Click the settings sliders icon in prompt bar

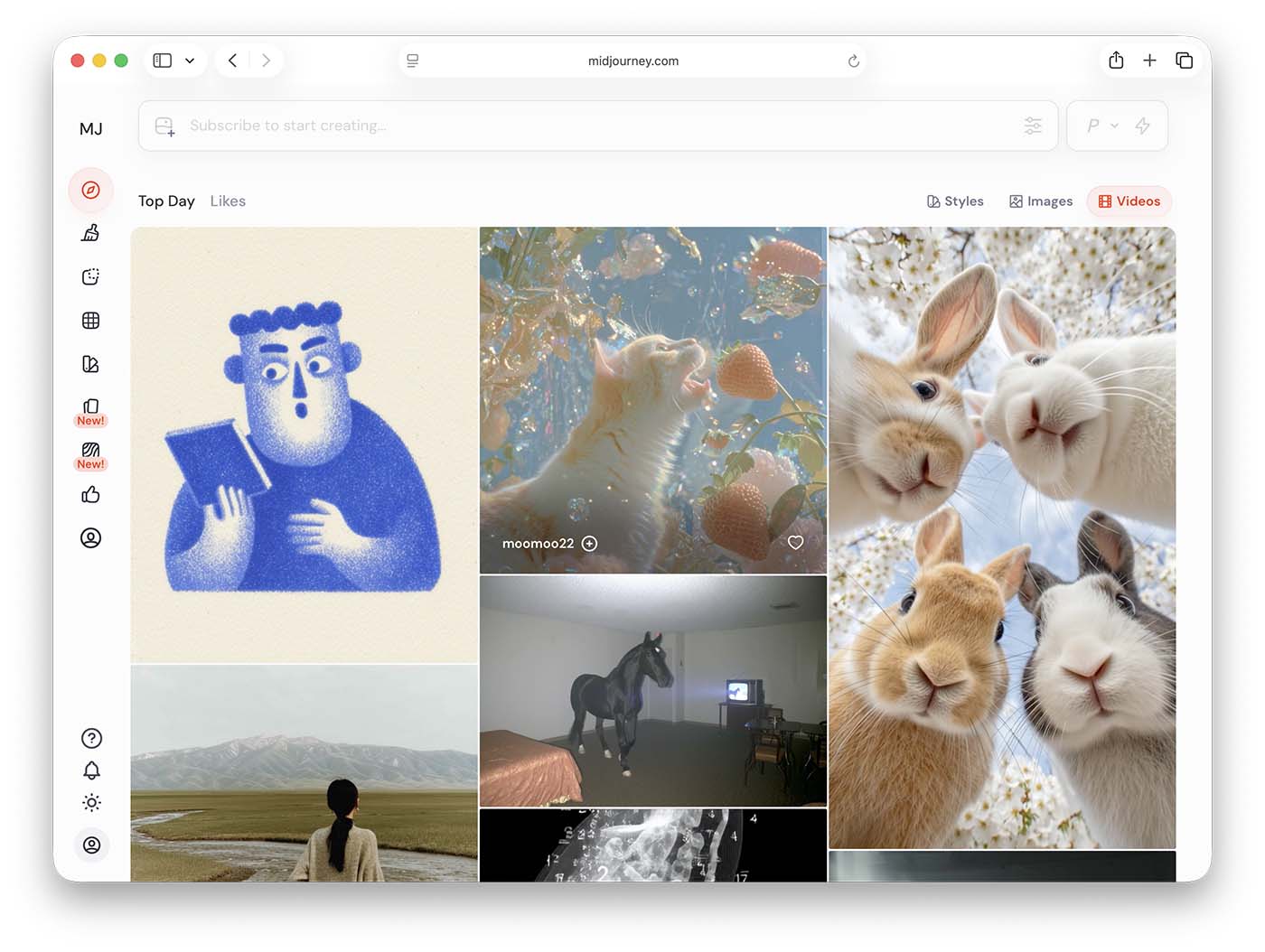tap(1033, 126)
